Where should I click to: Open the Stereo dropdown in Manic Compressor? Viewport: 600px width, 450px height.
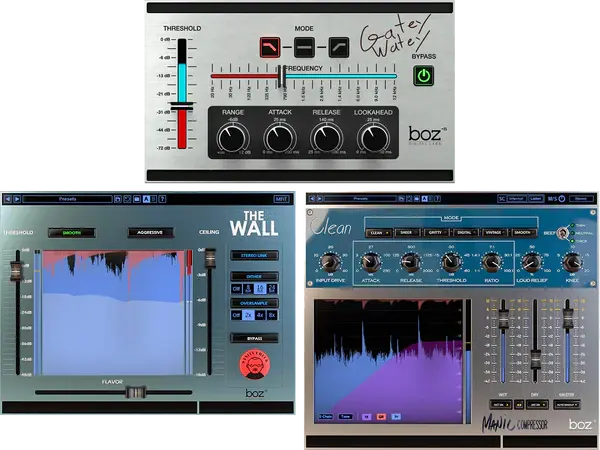point(581,199)
